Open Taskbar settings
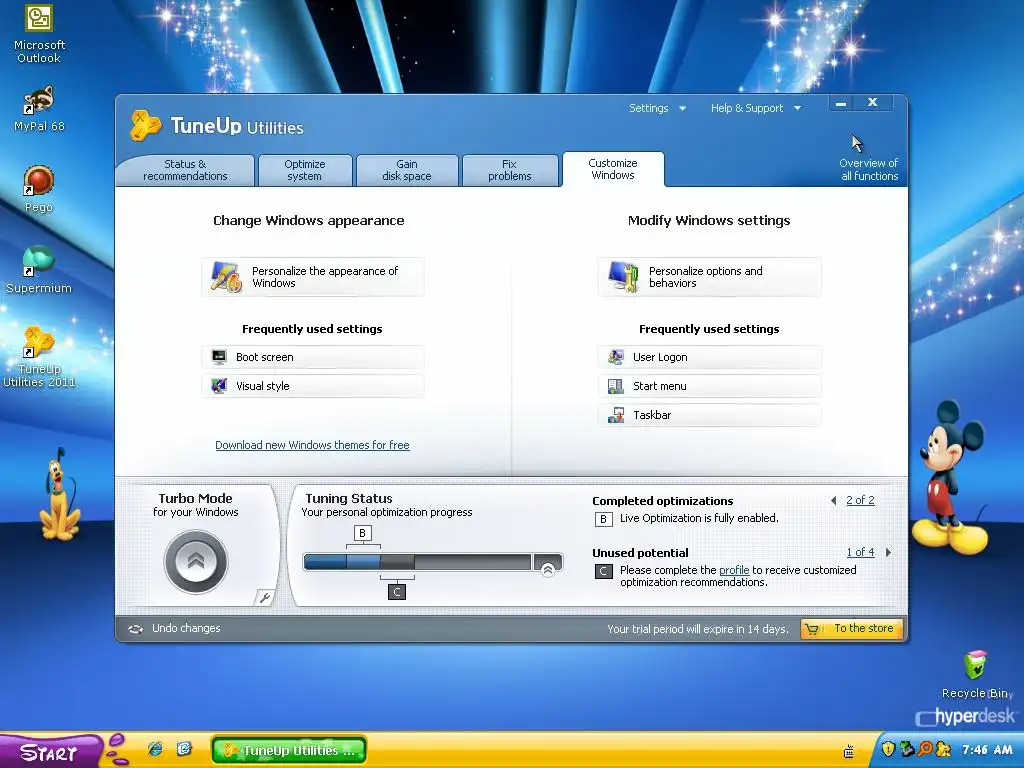This screenshot has height=768, width=1024. [x=709, y=415]
